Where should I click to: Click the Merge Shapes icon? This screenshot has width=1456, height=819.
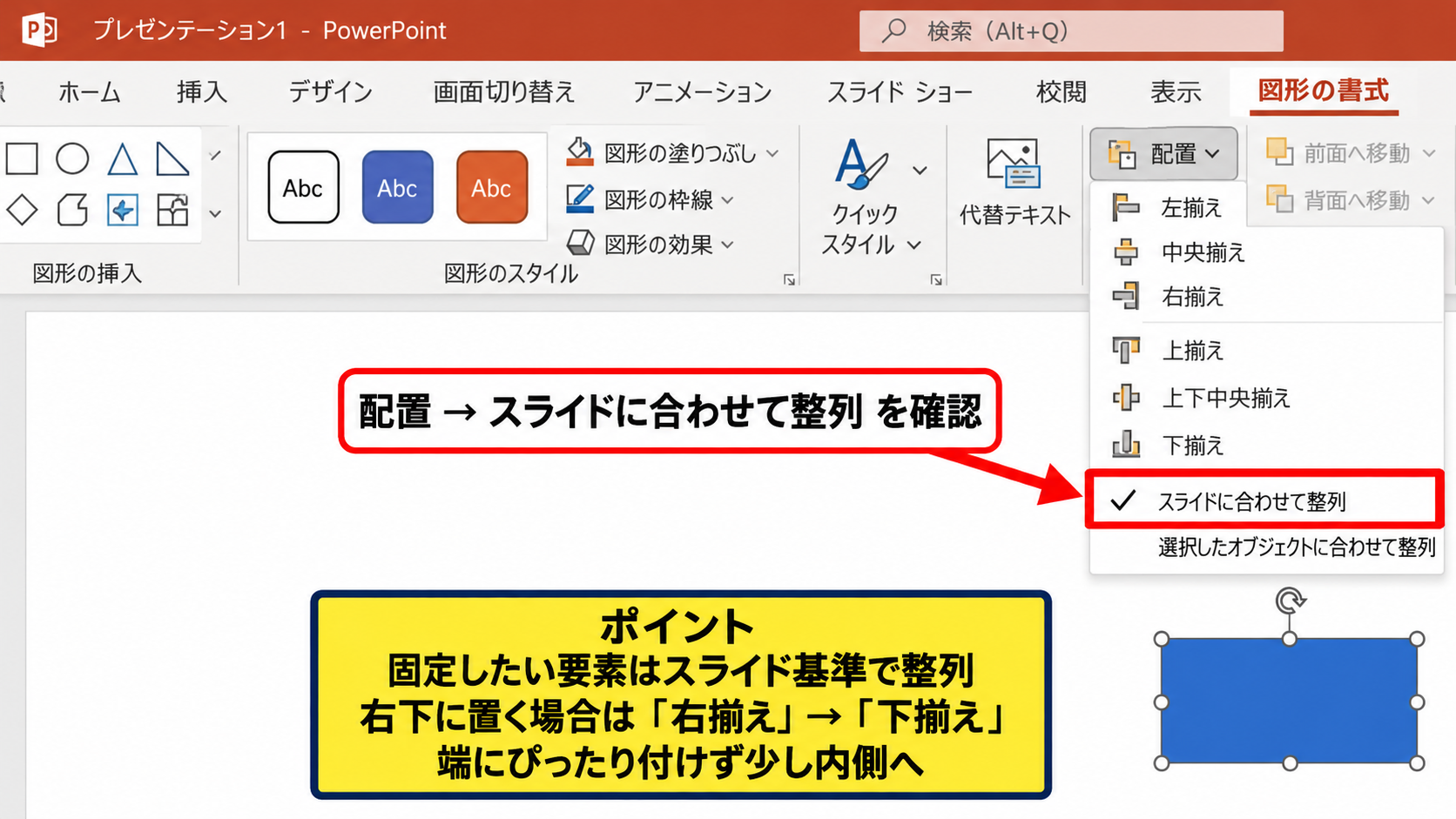click(172, 210)
